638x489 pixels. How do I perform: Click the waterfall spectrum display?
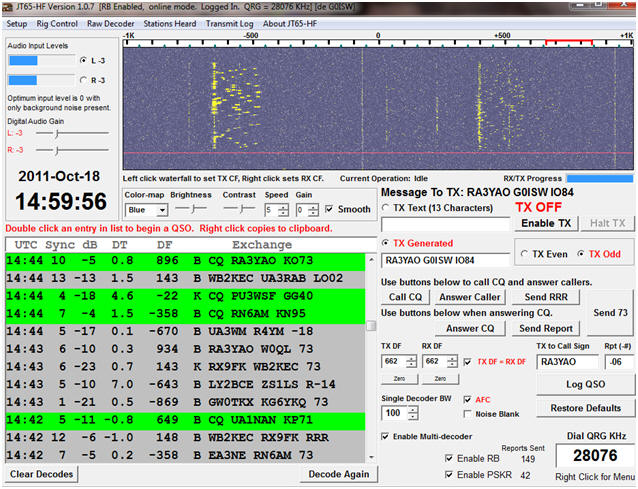coord(378,109)
